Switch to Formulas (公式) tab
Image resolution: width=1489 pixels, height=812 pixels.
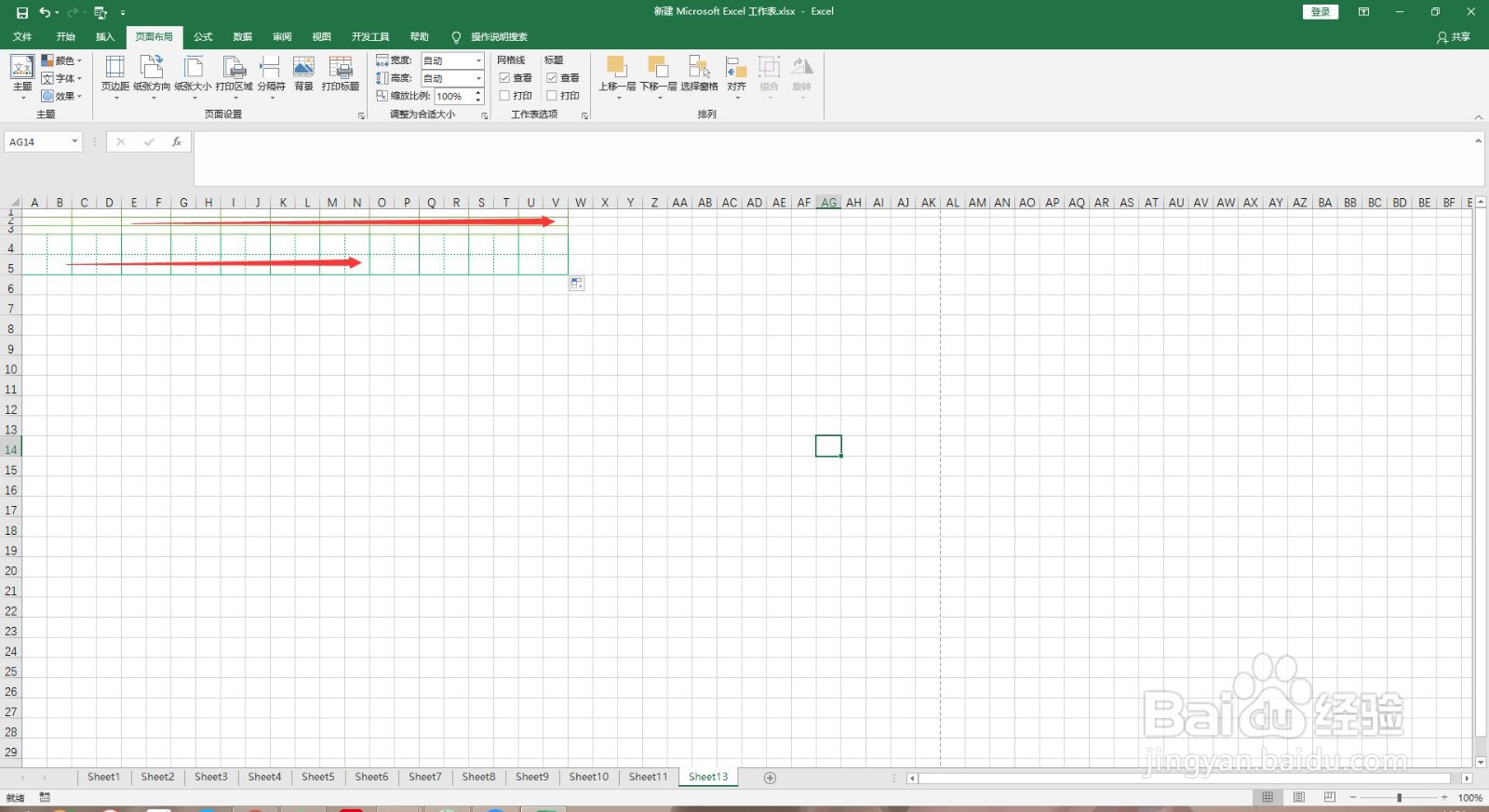(x=203, y=37)
